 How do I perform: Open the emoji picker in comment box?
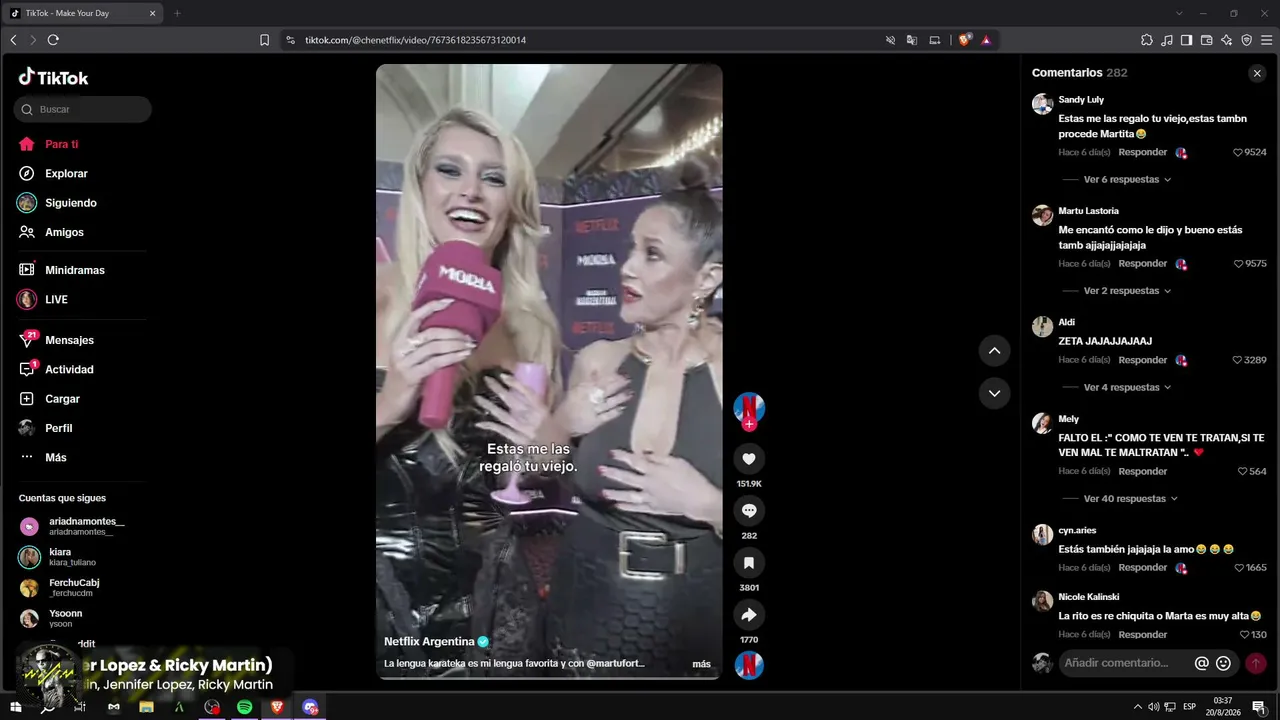point(1223,663)
